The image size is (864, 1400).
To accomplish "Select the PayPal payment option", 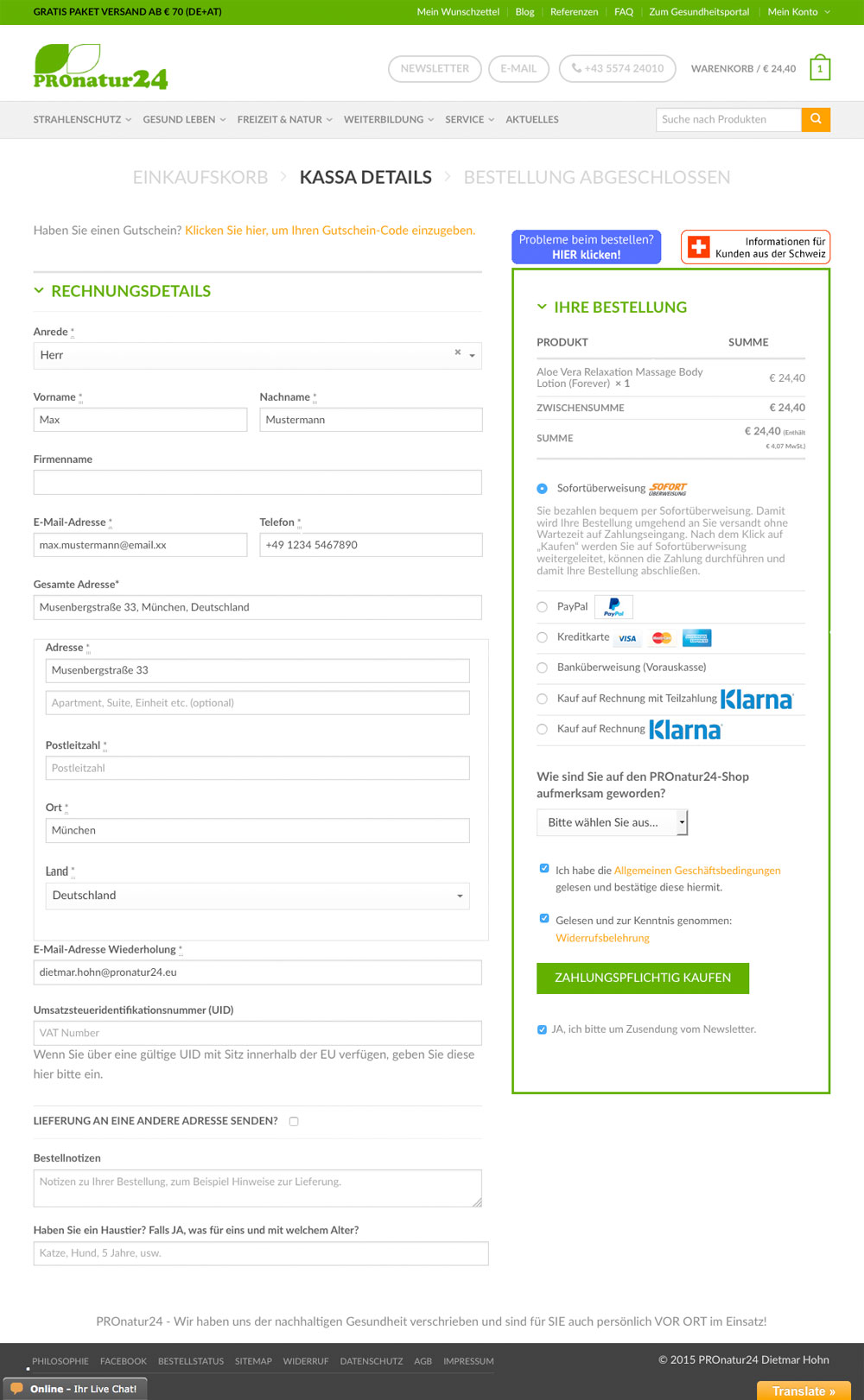I will (543, 607).
